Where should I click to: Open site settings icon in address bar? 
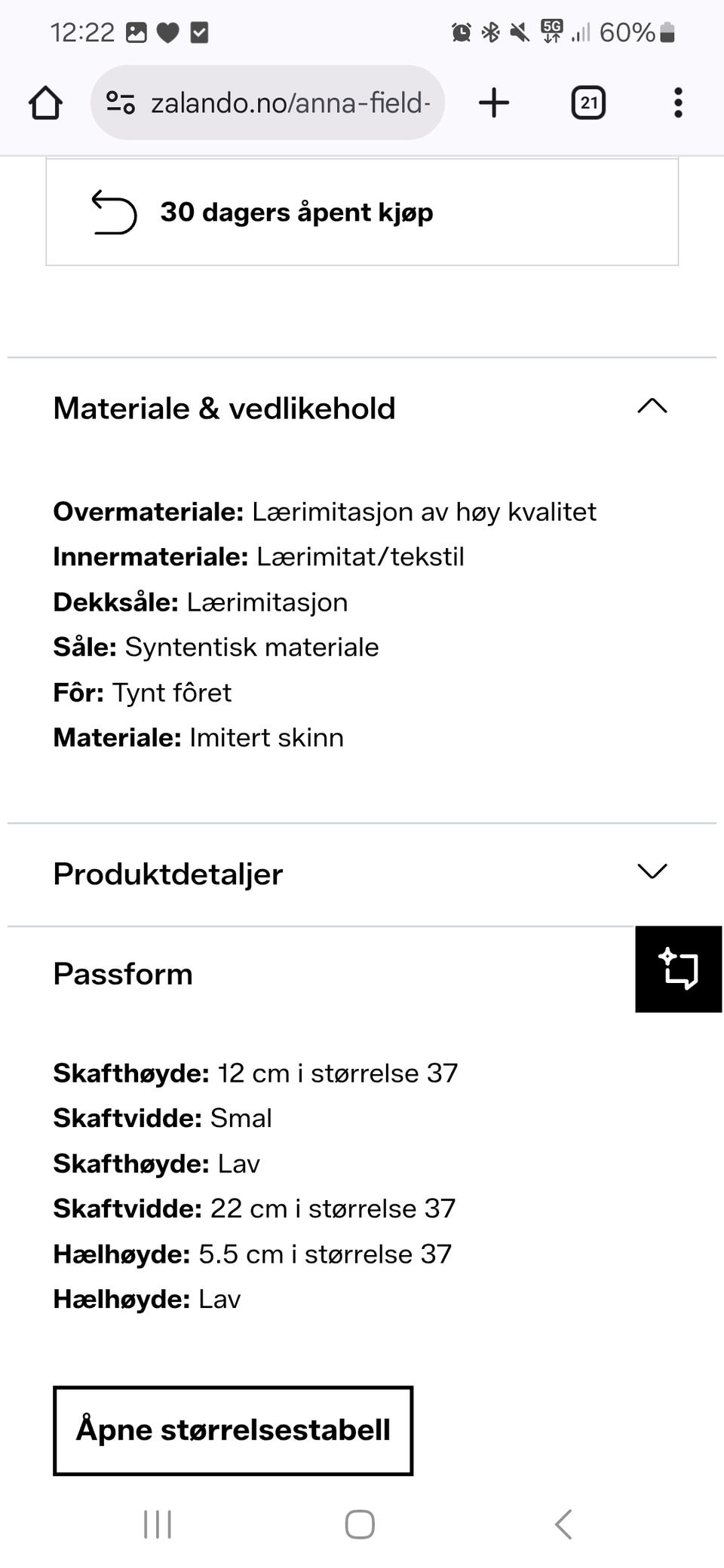point(120,103)
